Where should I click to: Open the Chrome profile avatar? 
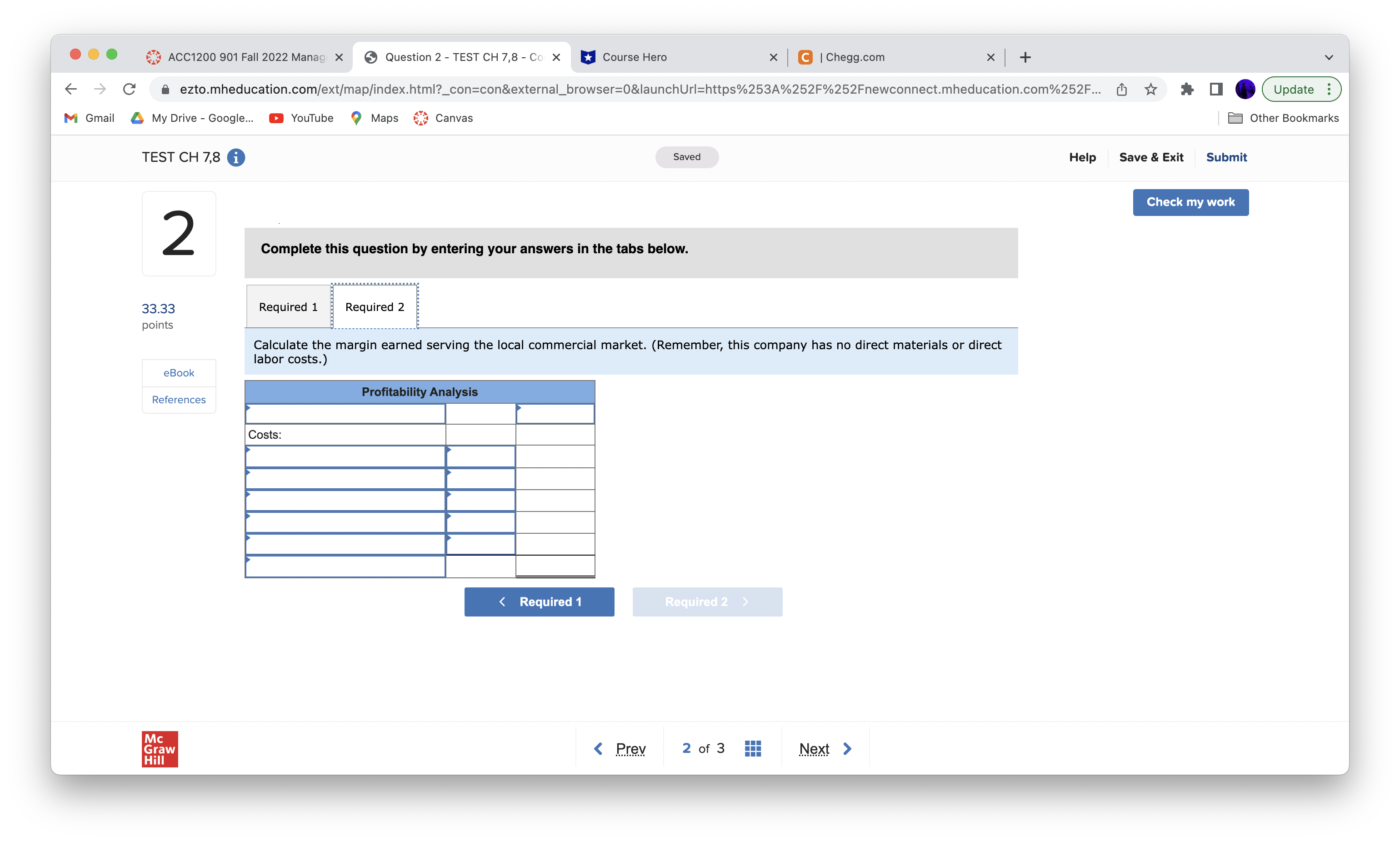pos(1245,89)
